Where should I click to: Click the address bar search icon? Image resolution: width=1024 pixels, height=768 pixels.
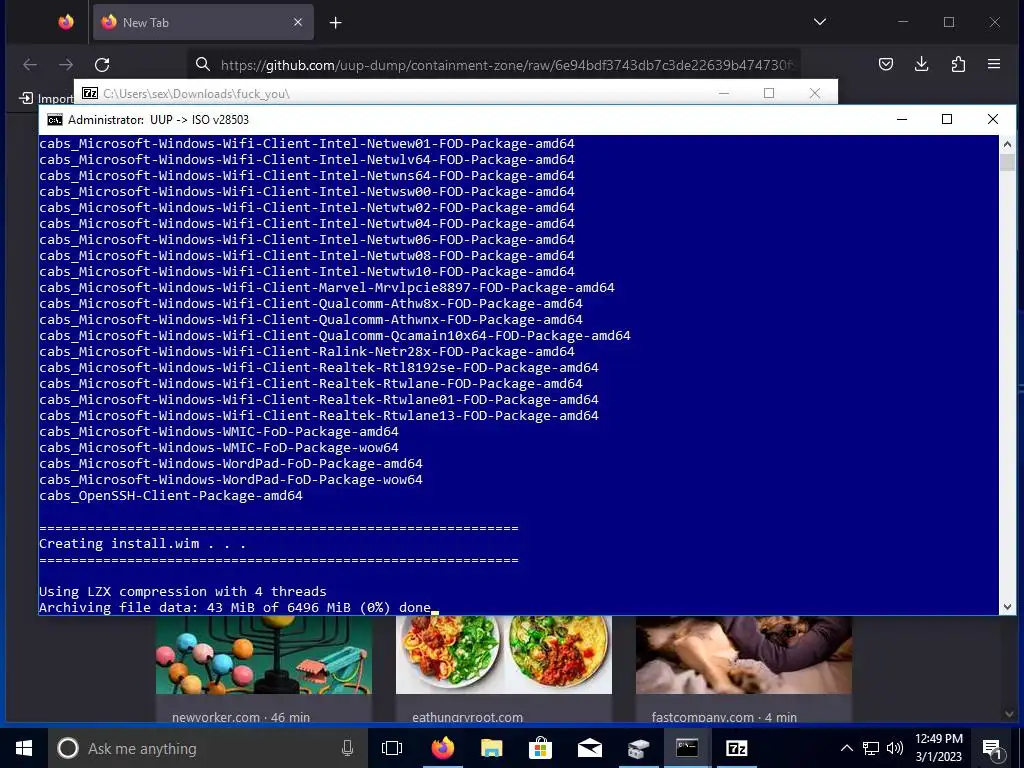[x=203, y=64]
